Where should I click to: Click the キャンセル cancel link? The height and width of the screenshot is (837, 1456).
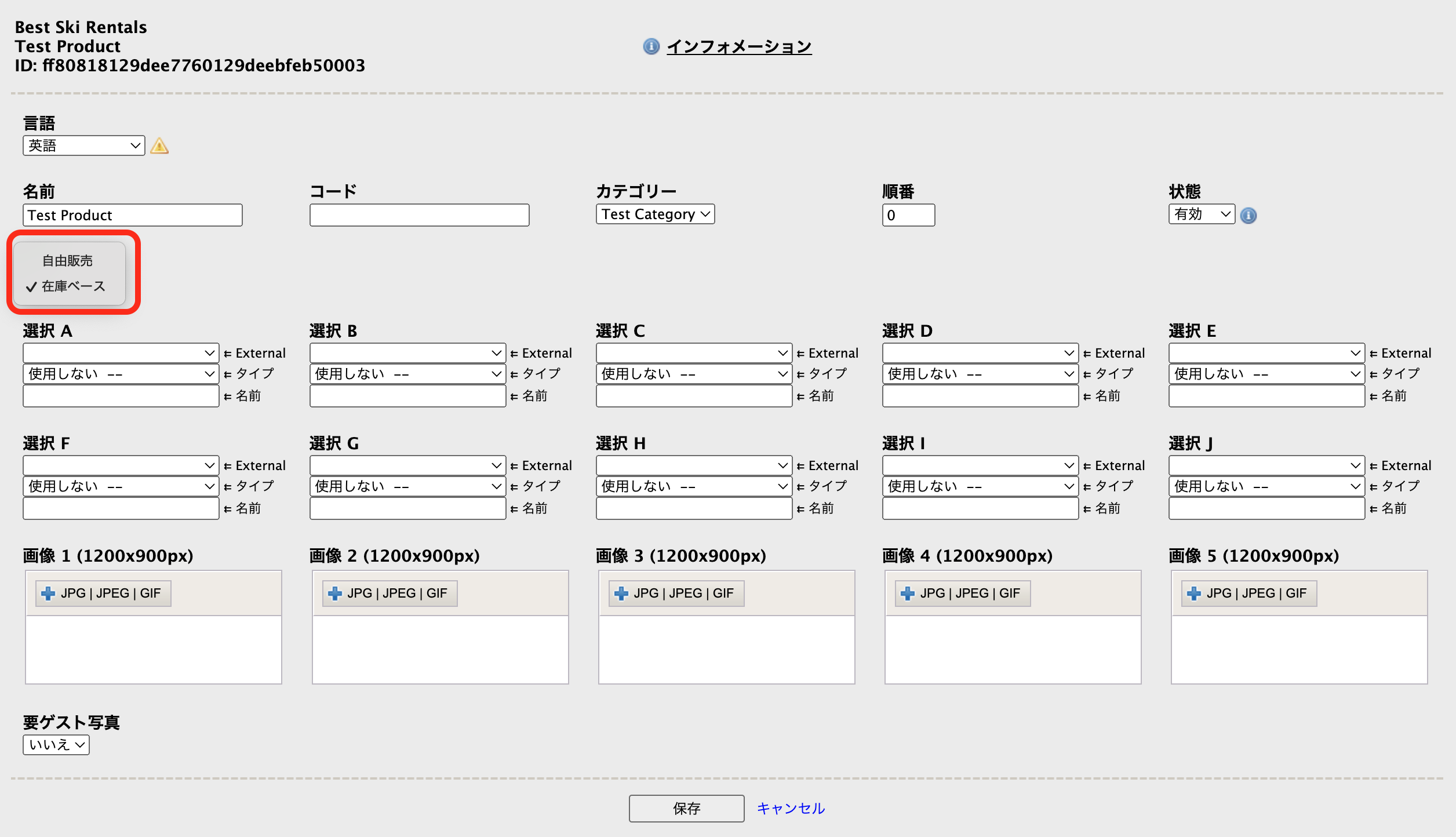pyautogui.click(x=791, y=808)
